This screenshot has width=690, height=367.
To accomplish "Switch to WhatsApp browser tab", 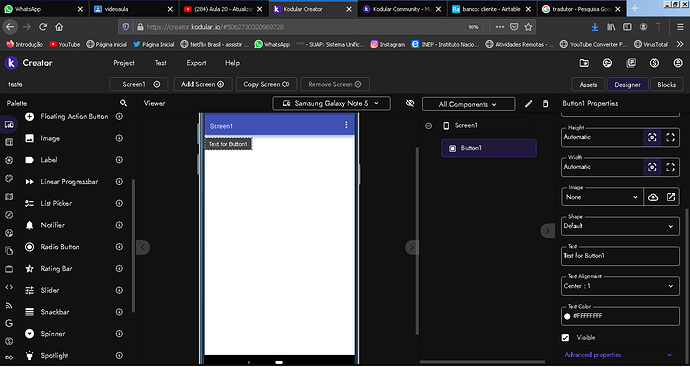I will [x=44, y=9].
